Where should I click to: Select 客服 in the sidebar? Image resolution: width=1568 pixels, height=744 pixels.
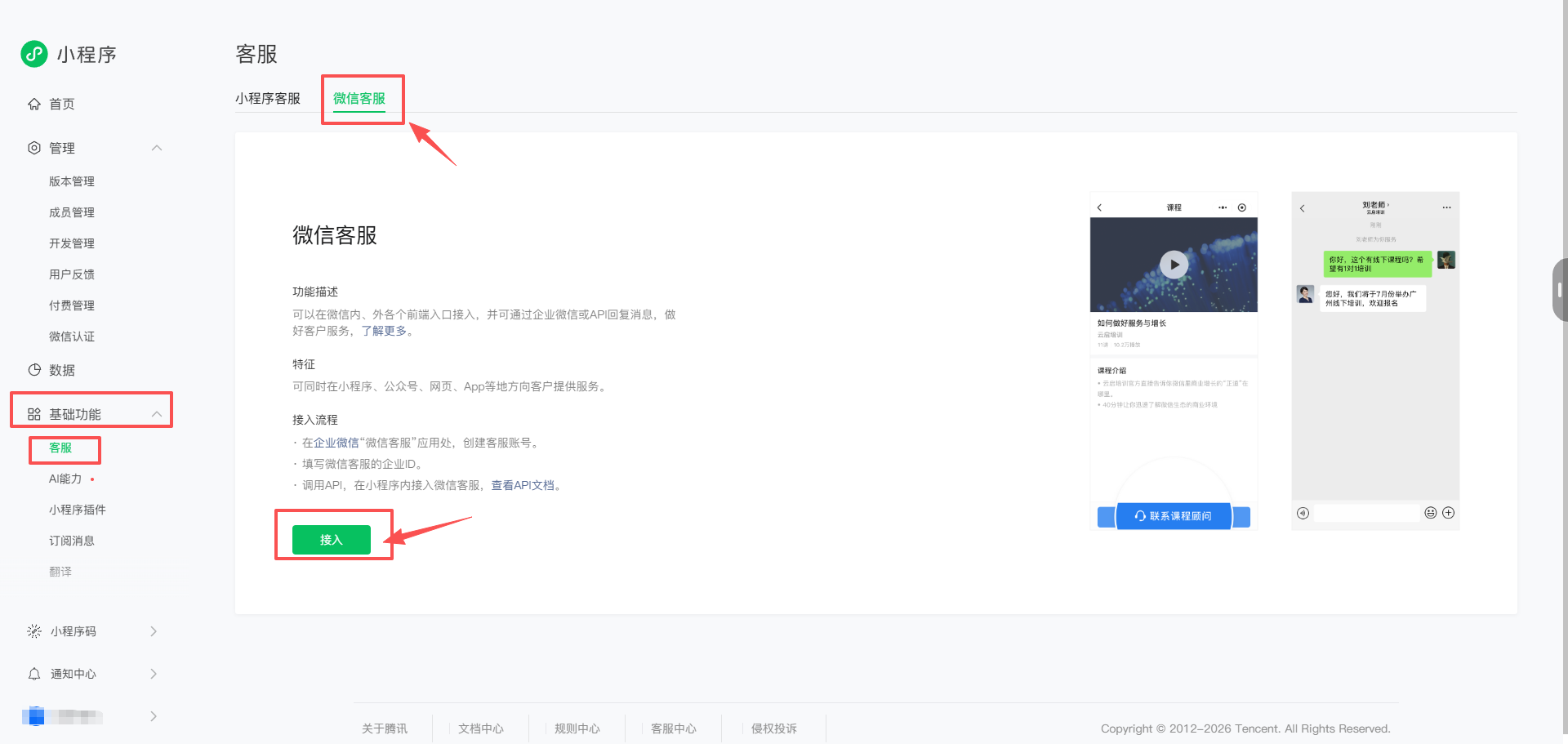point(60,448)
